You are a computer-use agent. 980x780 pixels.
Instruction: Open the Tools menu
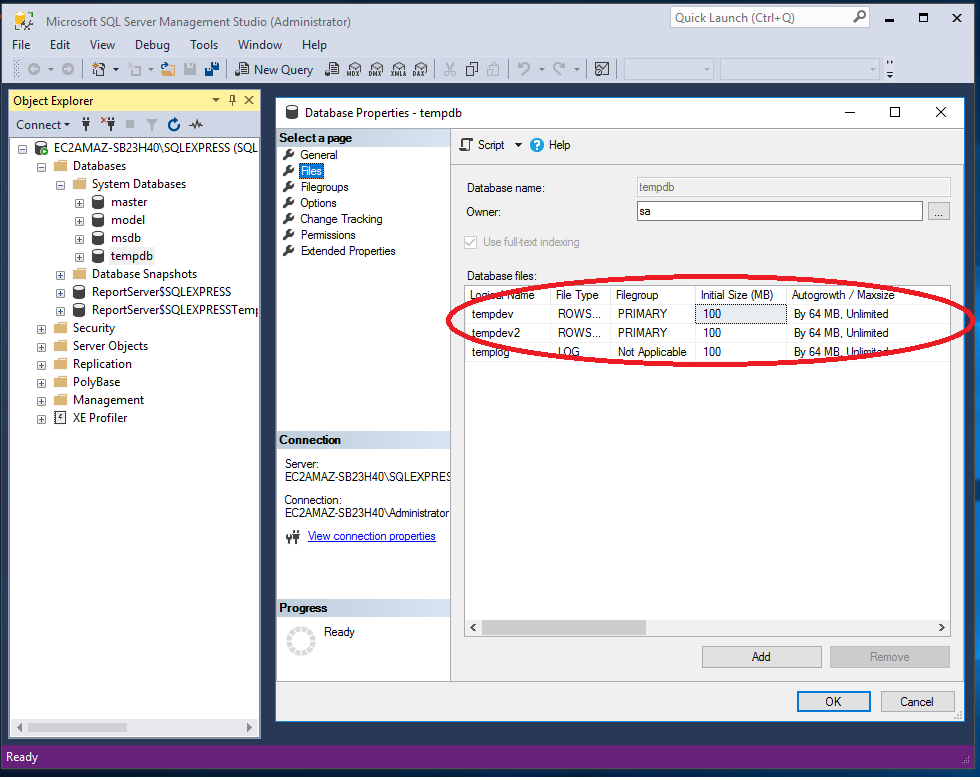[204, 45]
